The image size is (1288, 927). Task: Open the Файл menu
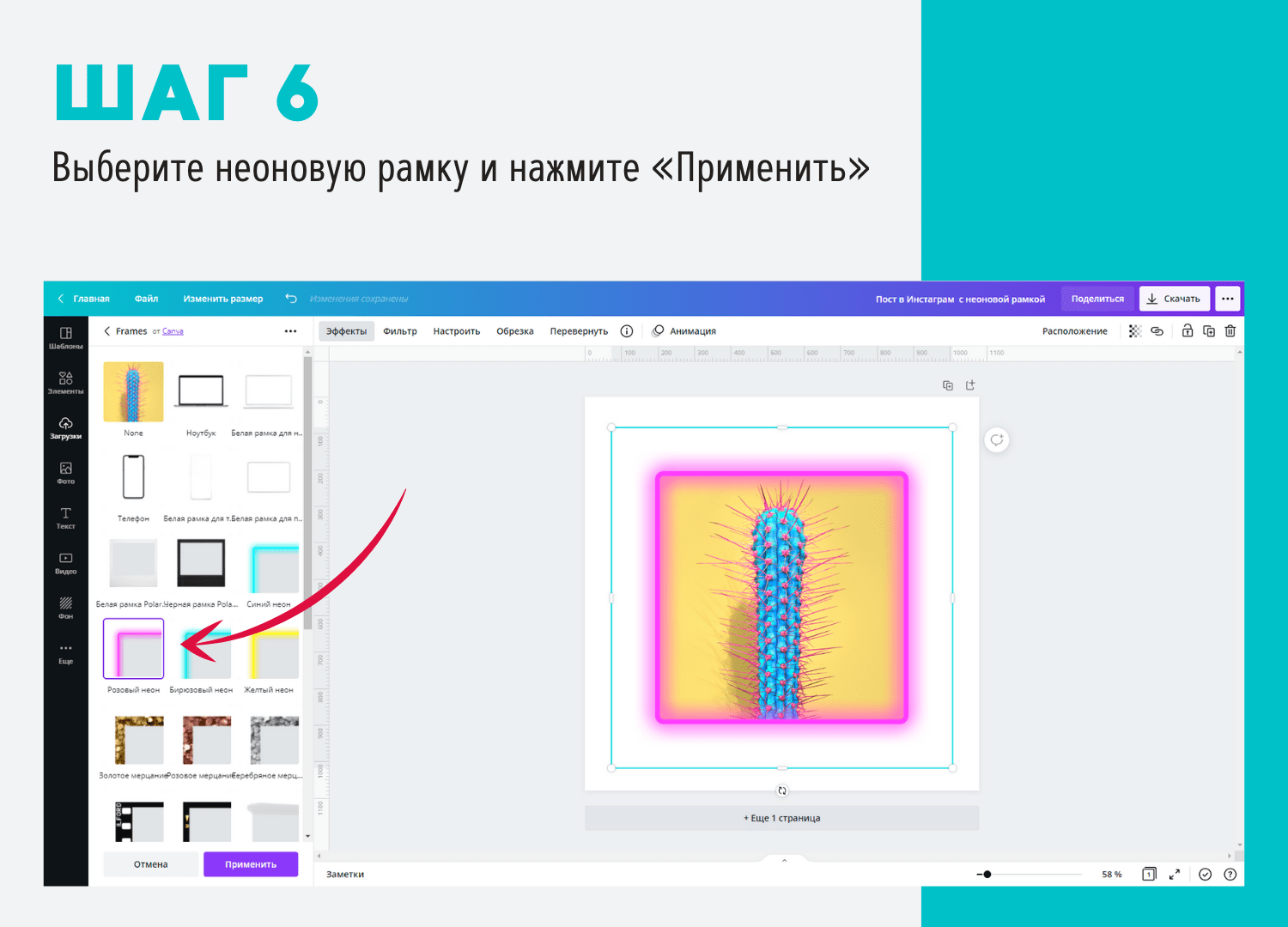[x=146, y=299]
